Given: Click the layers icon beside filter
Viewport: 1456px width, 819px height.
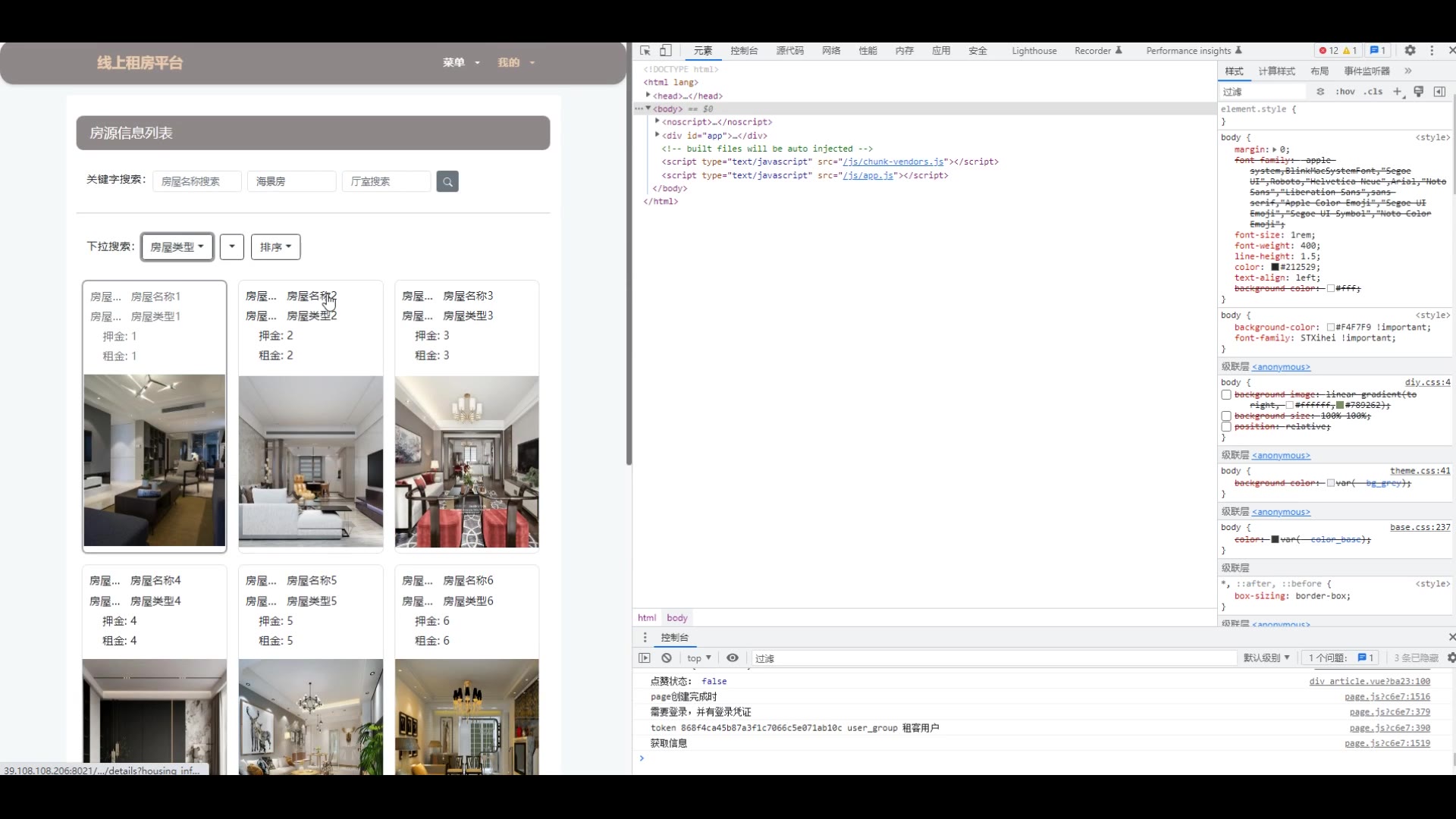Looking at the screenshot, I should pos(1320,92).
